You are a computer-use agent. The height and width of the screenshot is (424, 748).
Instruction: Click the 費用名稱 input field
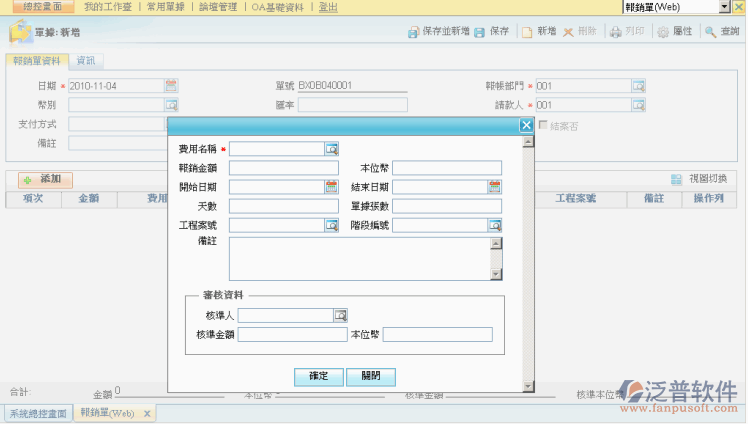(x=277, y=149)
